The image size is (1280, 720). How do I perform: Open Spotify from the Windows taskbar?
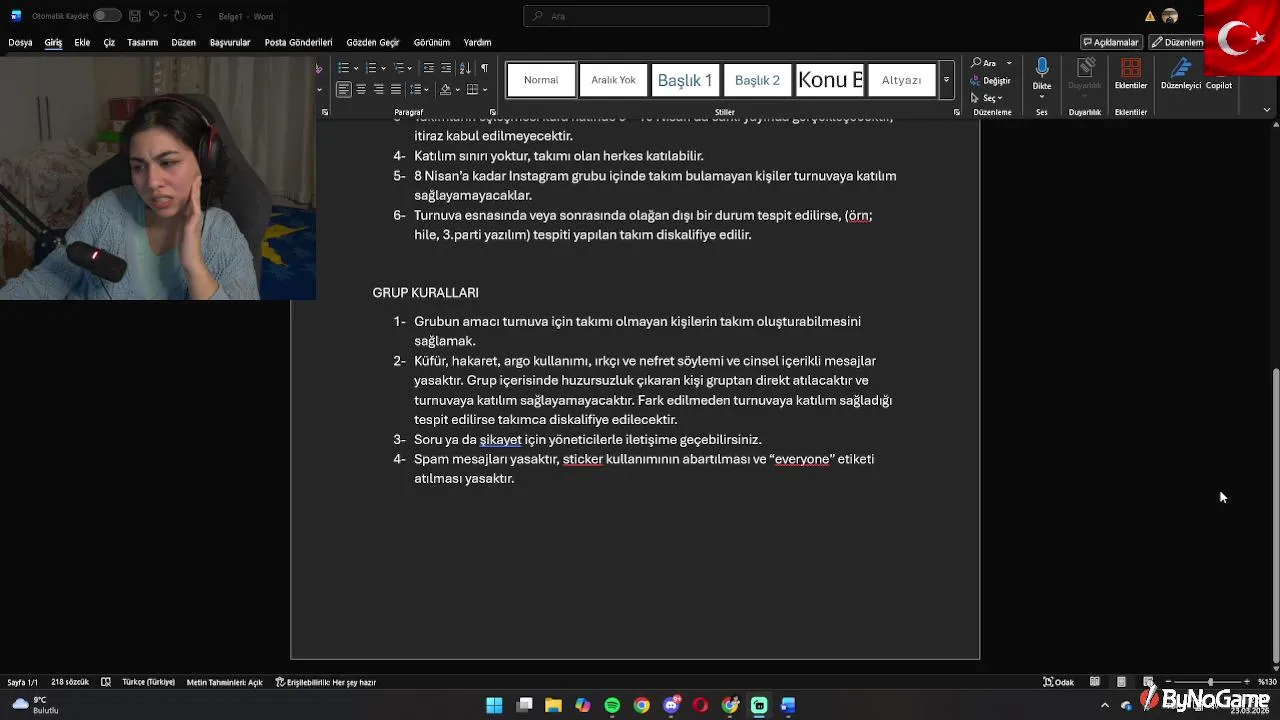pos(612,705)
